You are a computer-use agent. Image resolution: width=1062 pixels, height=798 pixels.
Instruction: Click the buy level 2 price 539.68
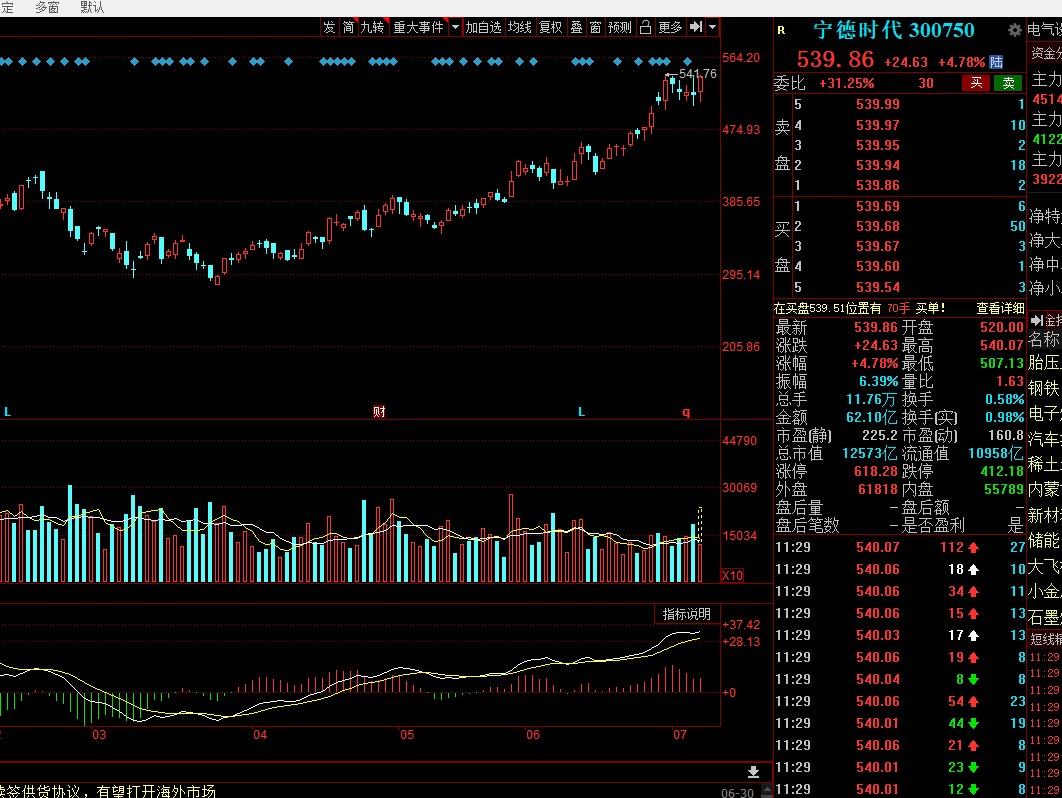click(878, 226)
